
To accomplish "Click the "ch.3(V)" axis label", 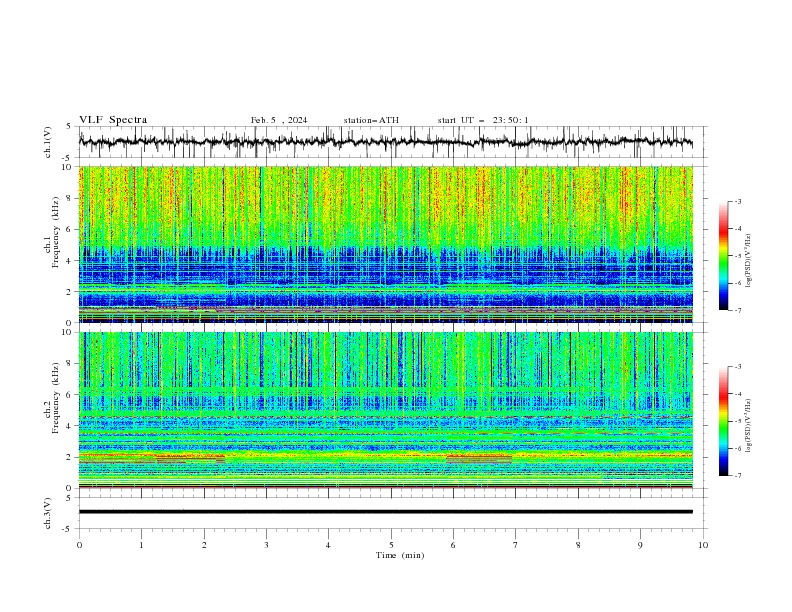I will click(x=48, y=513).
